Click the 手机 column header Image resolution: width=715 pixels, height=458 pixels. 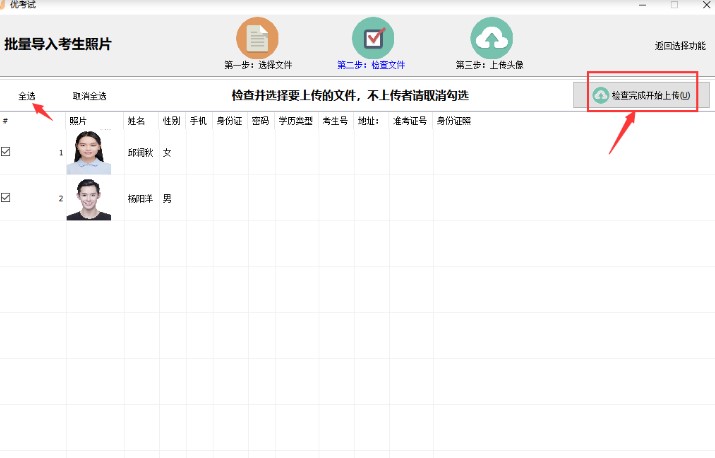198,121
